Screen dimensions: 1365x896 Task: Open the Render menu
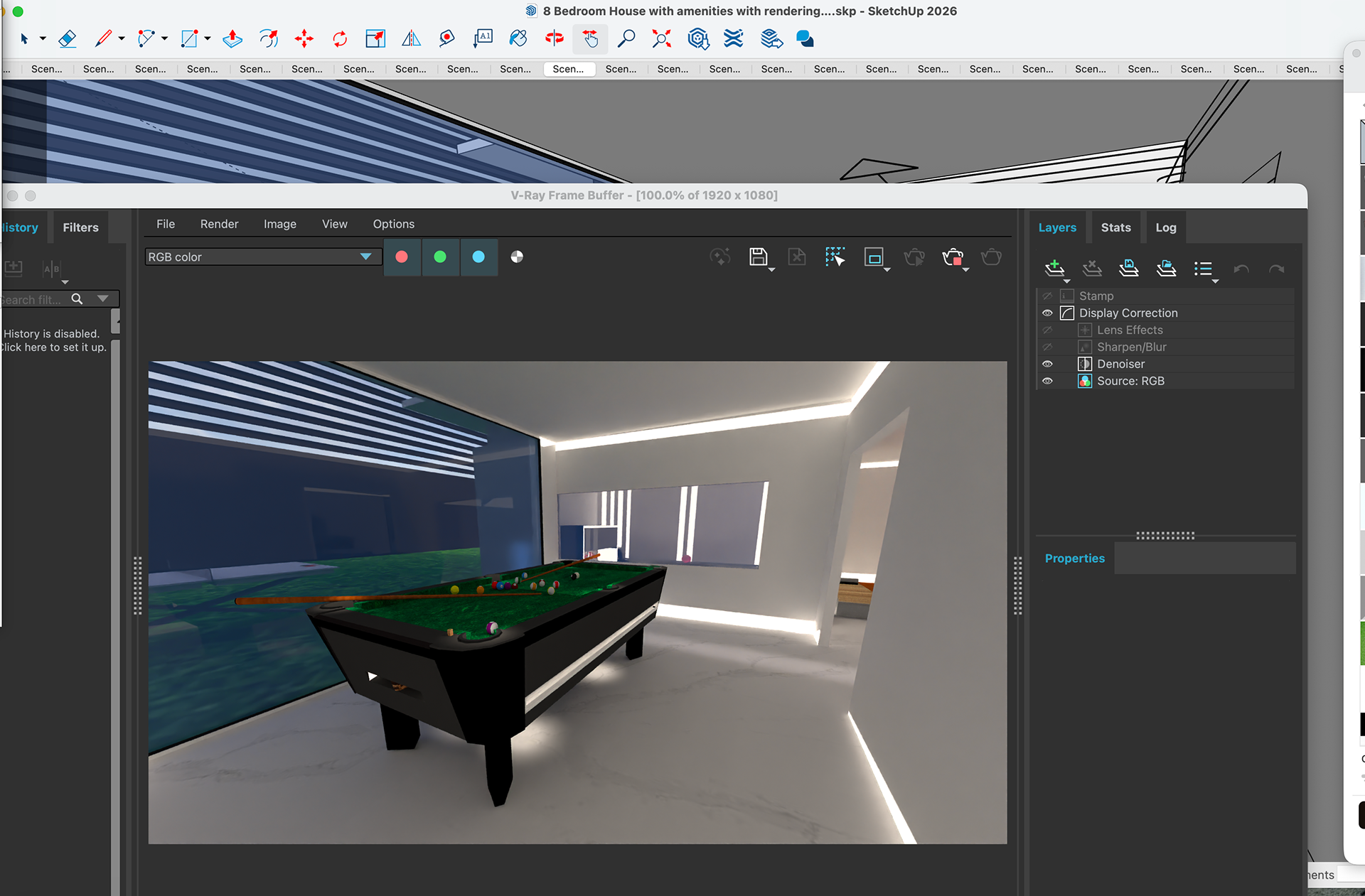click(219, 224)
